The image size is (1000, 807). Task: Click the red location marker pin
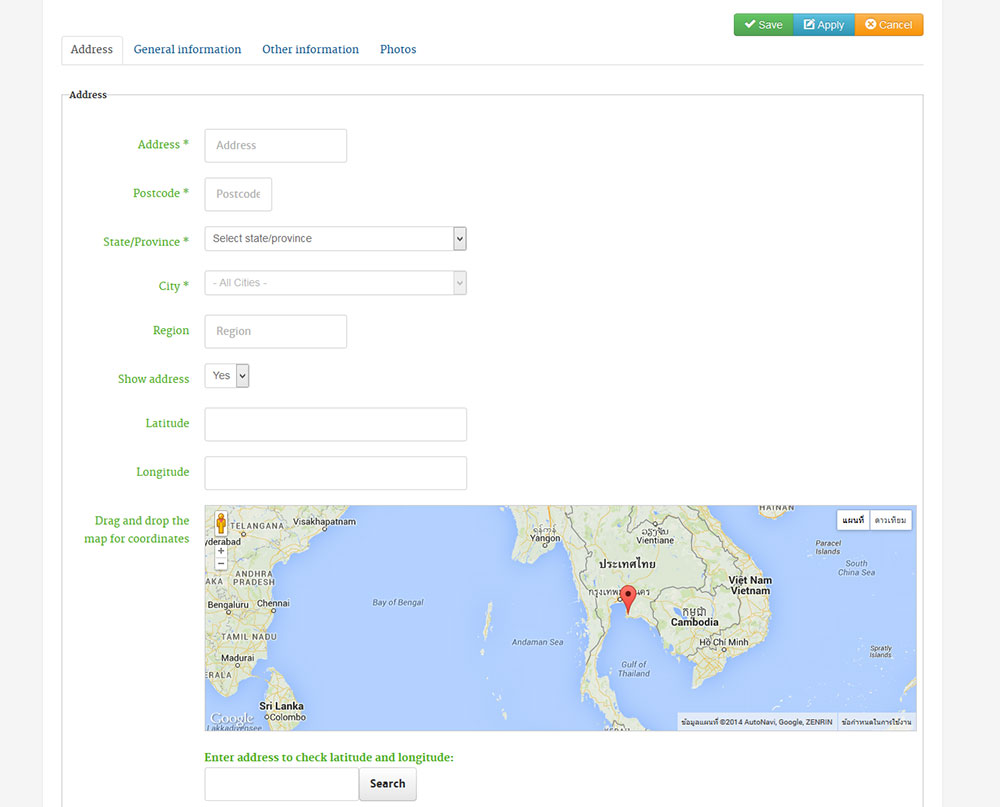click(628, 599)
